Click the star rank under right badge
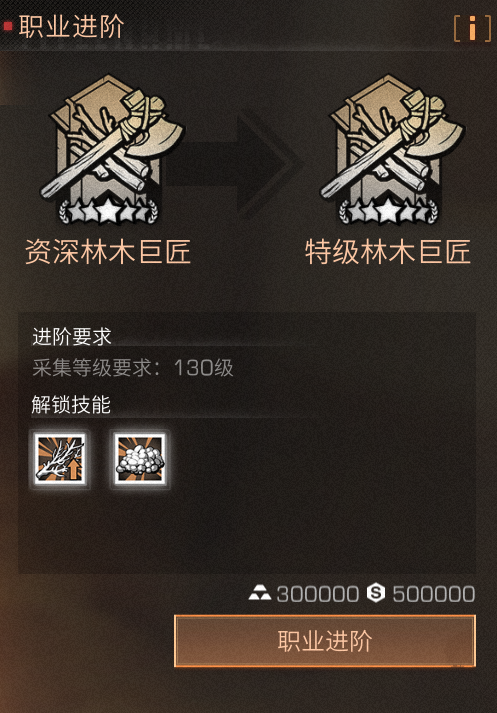This screenshot has height=713, width=497. (388, 211)
